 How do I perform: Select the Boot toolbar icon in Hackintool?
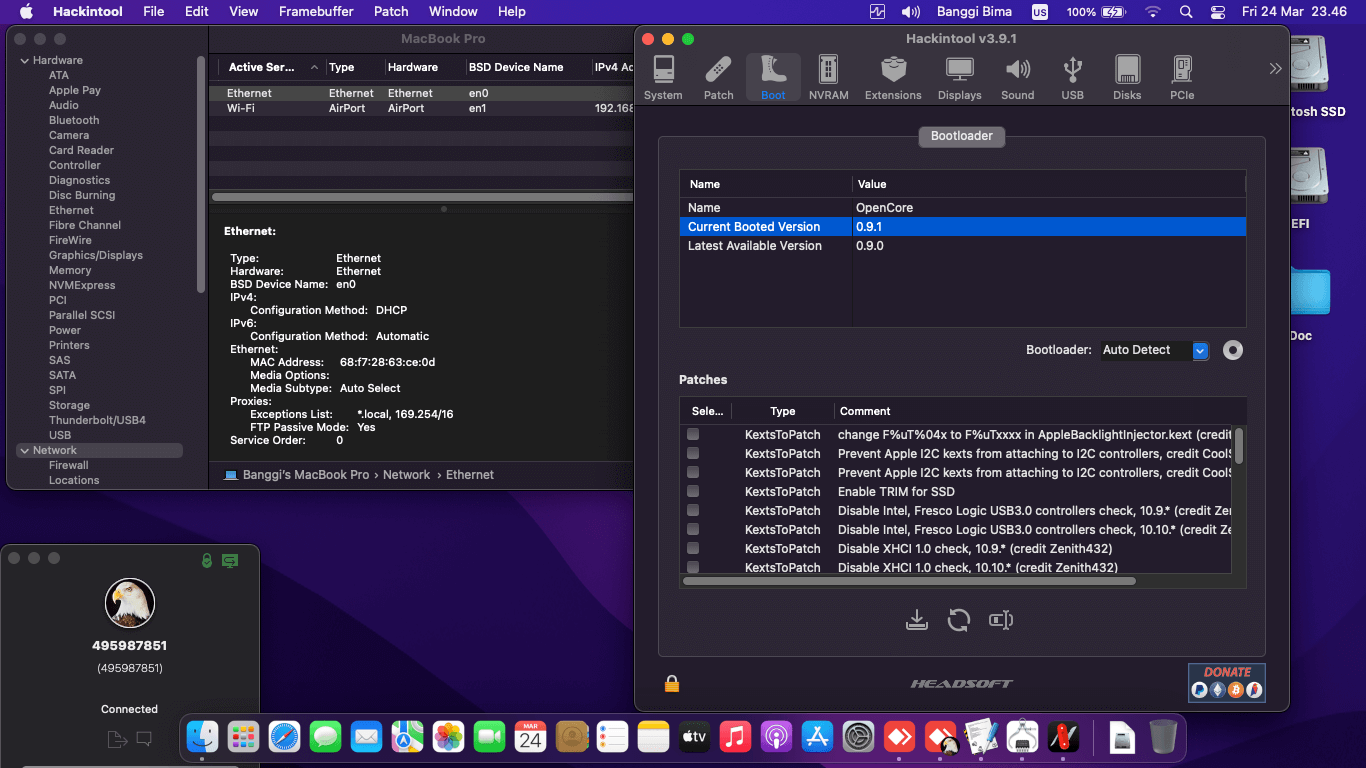click(773, 78)
